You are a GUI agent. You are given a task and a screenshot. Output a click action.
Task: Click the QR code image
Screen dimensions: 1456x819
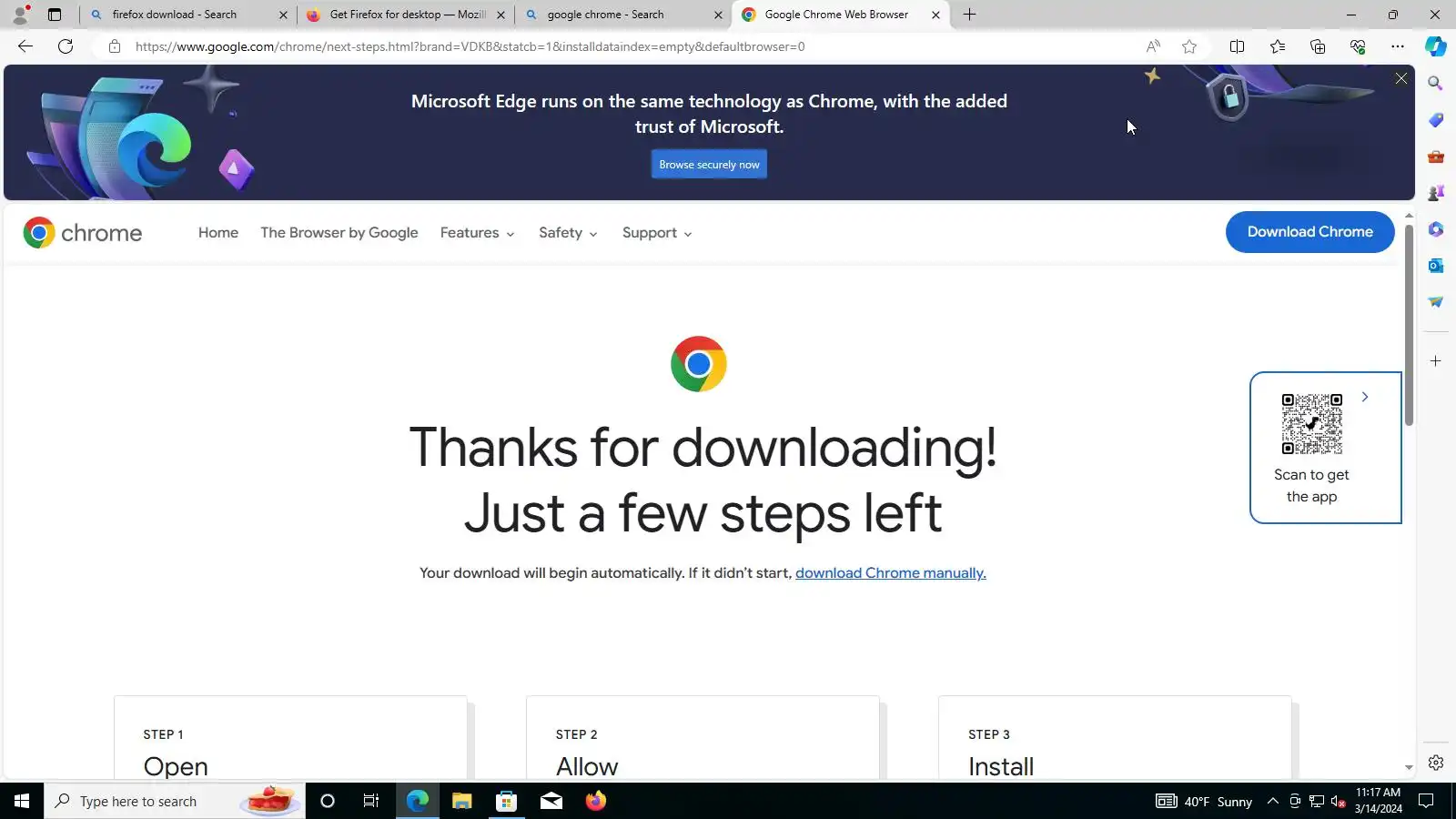(1311, 424)
